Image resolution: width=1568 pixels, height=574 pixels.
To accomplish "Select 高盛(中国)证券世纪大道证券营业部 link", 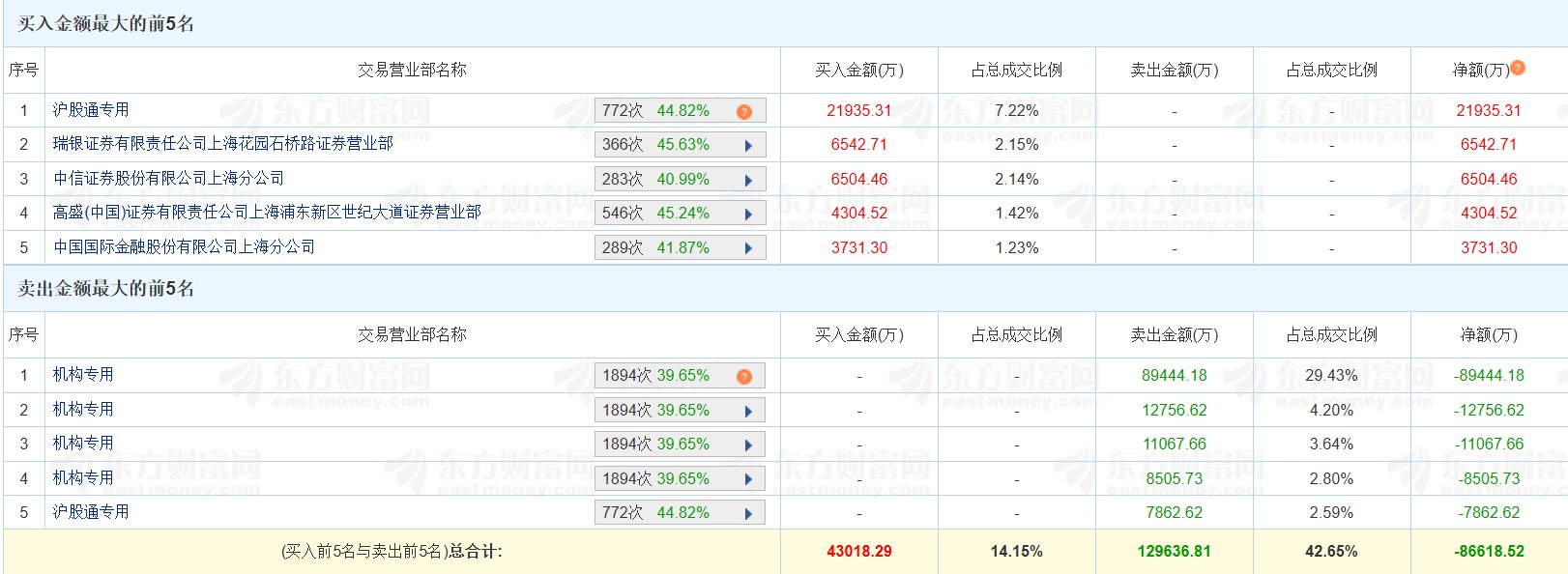I will (267, 213).
